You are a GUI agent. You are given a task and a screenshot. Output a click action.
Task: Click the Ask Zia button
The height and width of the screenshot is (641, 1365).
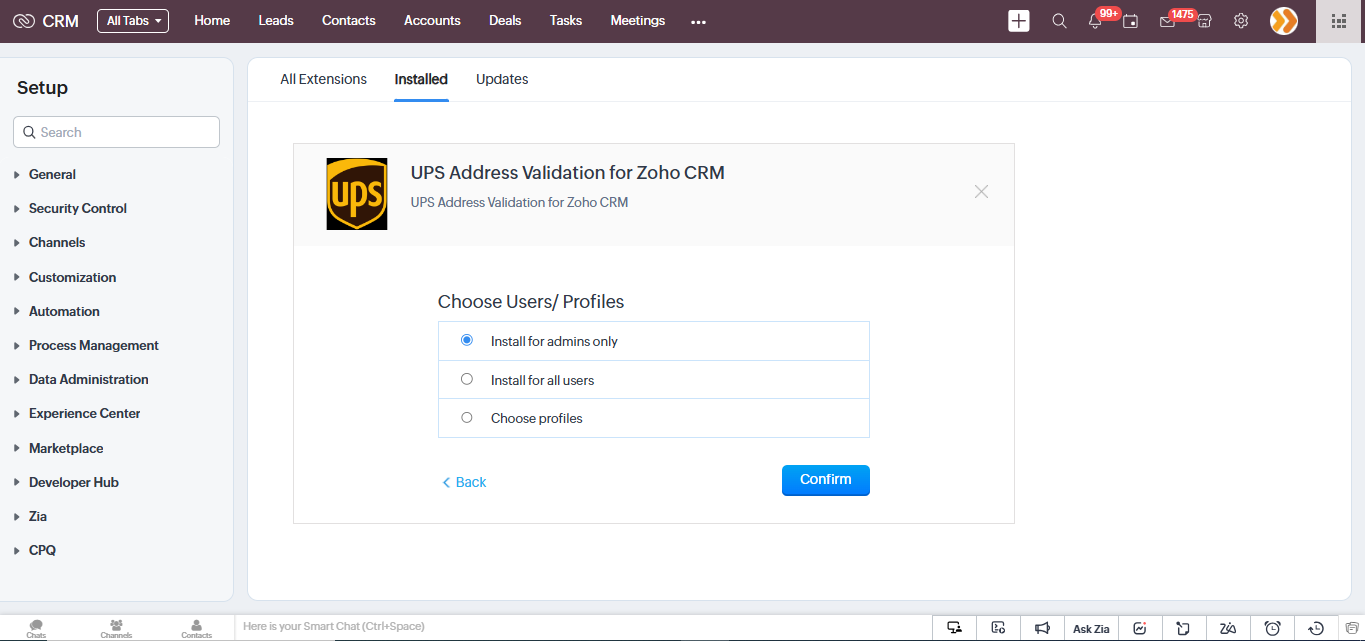click(x=1091, y=628)
